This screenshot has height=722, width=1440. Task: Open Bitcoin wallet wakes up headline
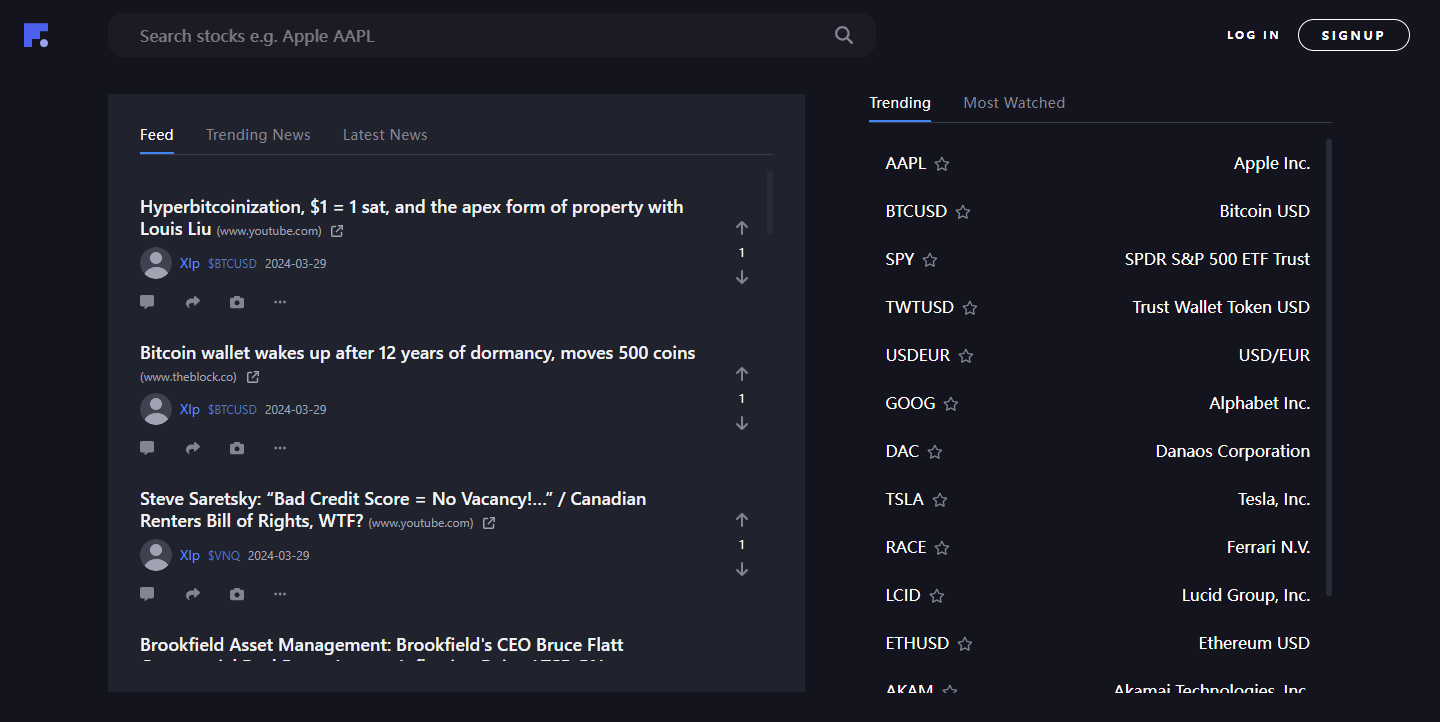pyautogui.click(x=418, y=353)
